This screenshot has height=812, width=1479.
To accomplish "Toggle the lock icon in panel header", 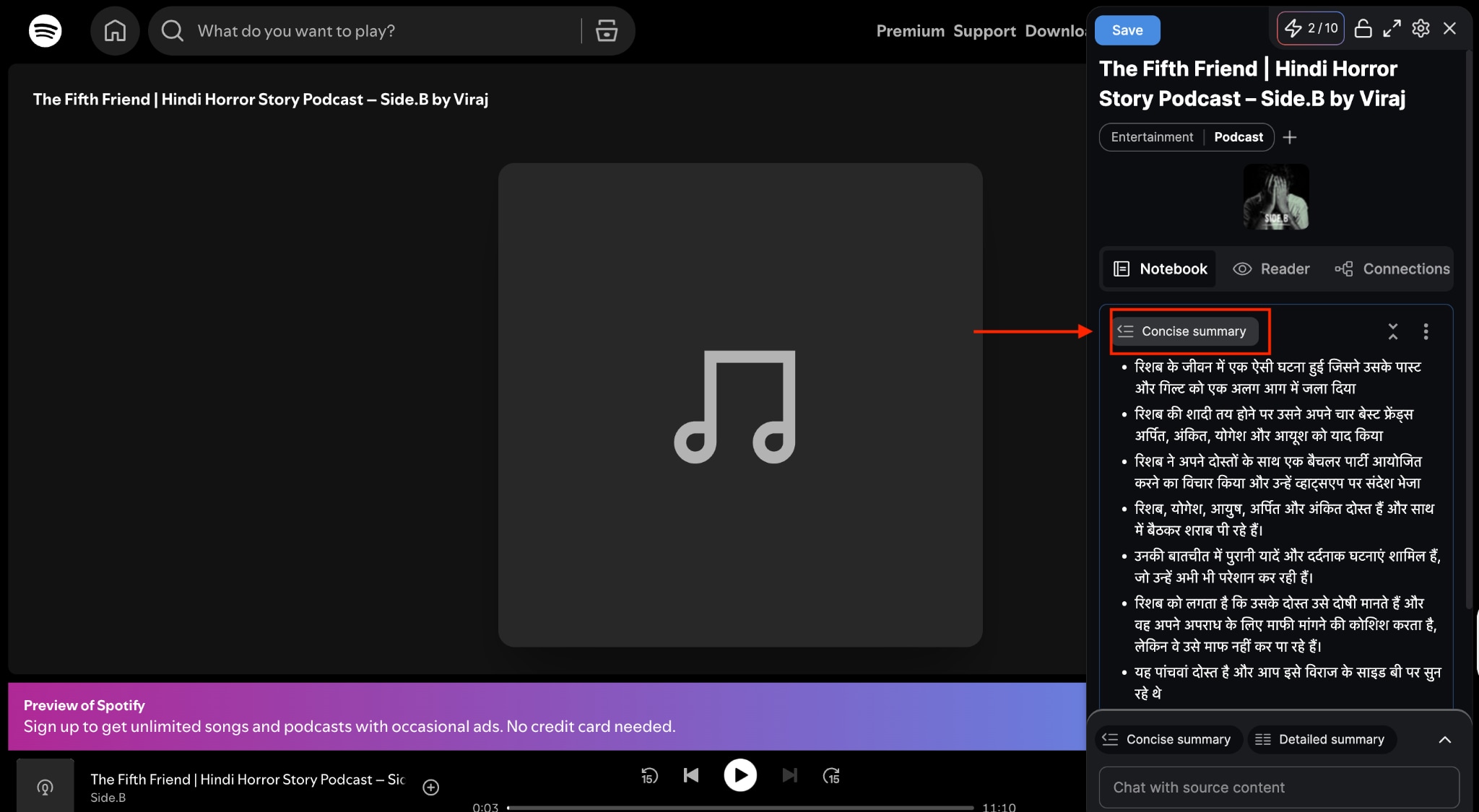I will point(1363,29).
